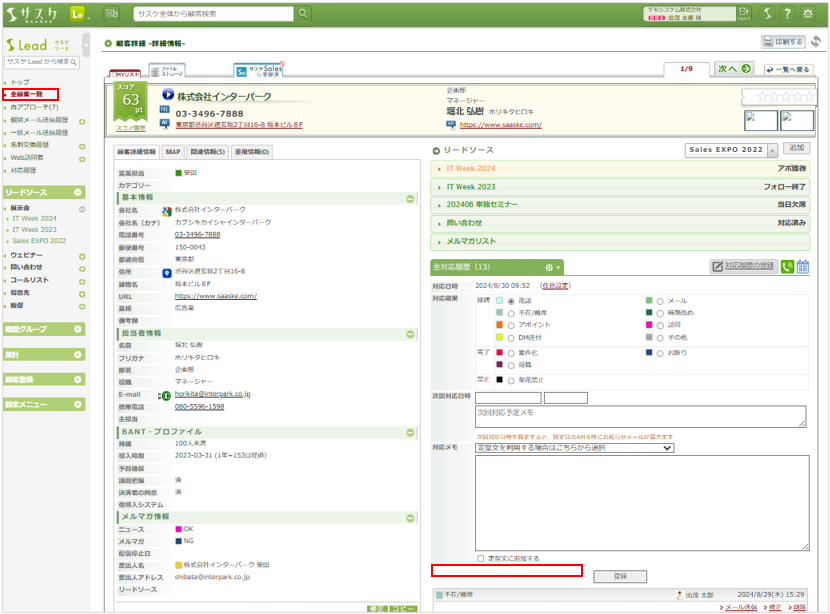Collapse the 基本情報 section
The width and height of the screenshot is (830, 614).
coord(410,199)
